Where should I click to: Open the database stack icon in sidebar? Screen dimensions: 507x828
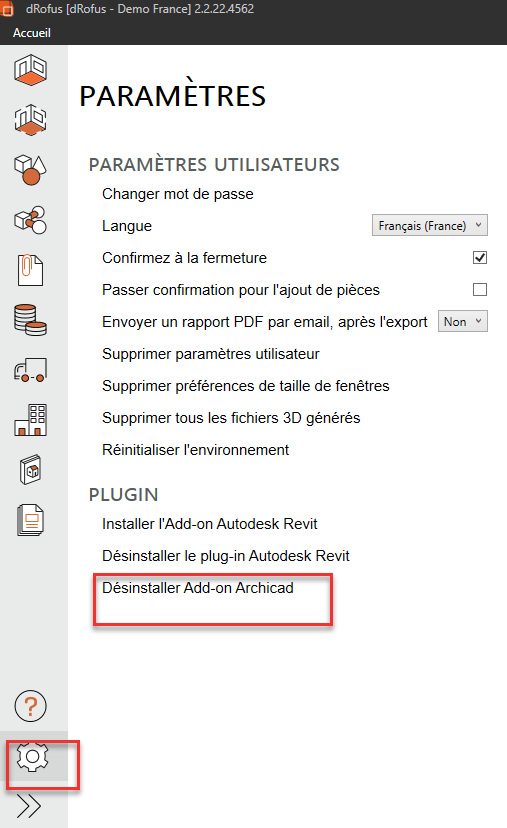tap(31, 320)
